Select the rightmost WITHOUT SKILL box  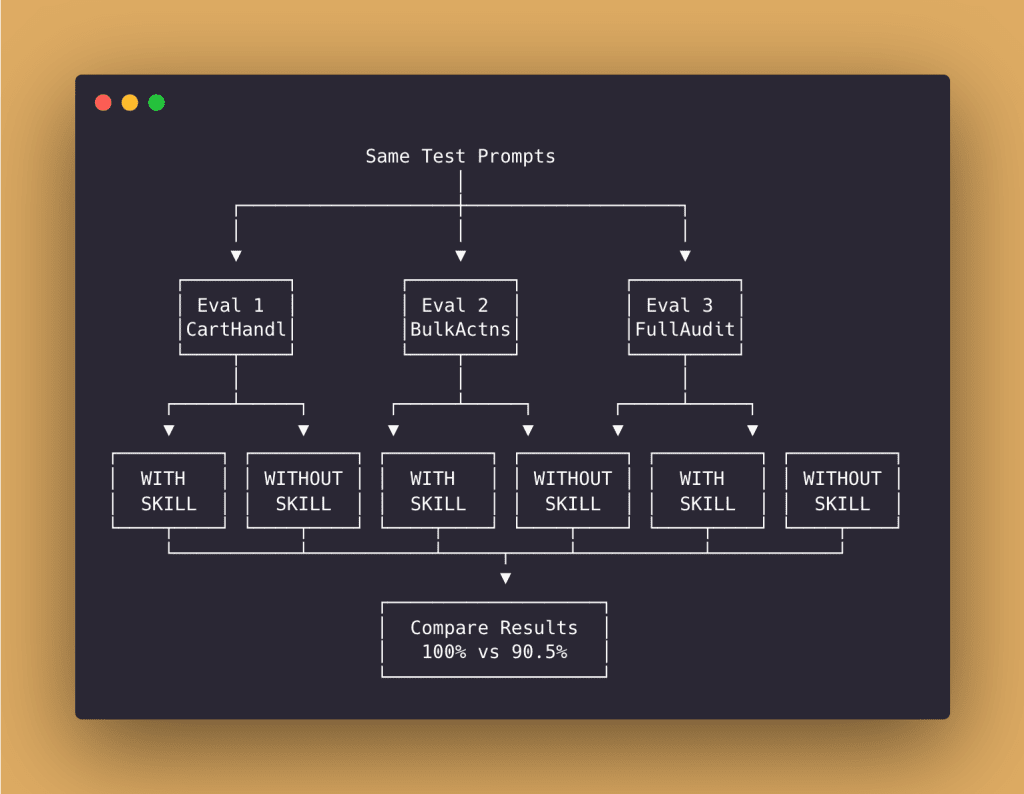[x=842, y=491]
